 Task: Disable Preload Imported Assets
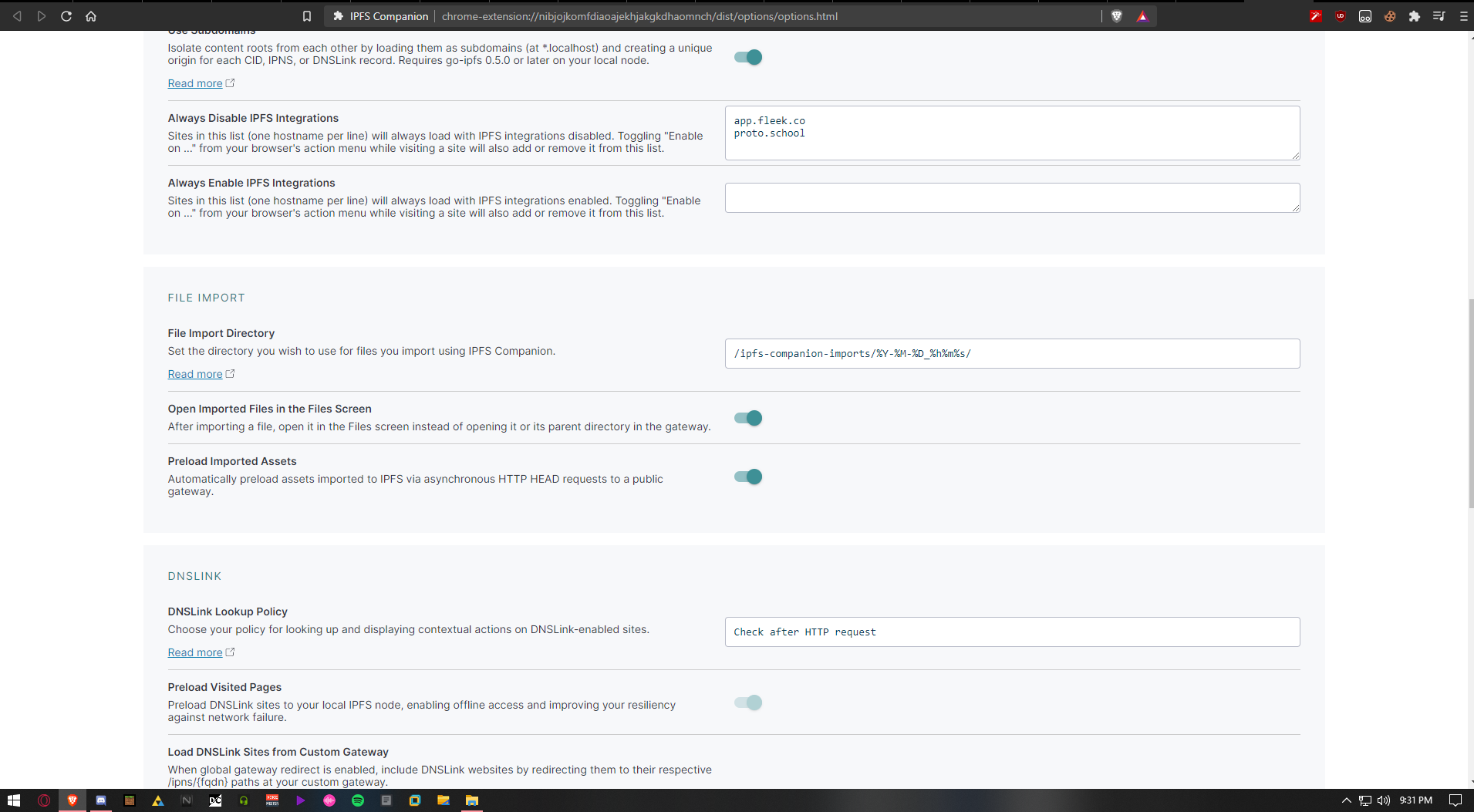pyautogui.click(x=747, y=477)
